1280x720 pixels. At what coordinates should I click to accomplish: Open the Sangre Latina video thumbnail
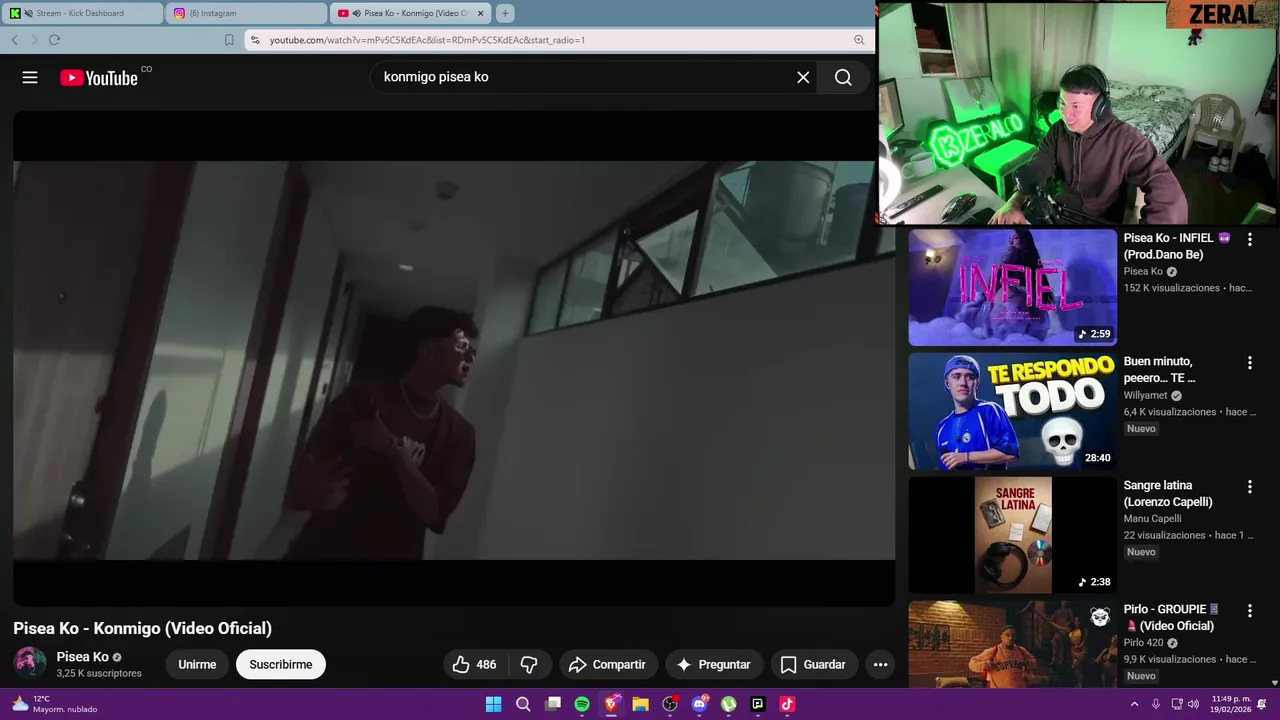click(x=1012, y=535)
